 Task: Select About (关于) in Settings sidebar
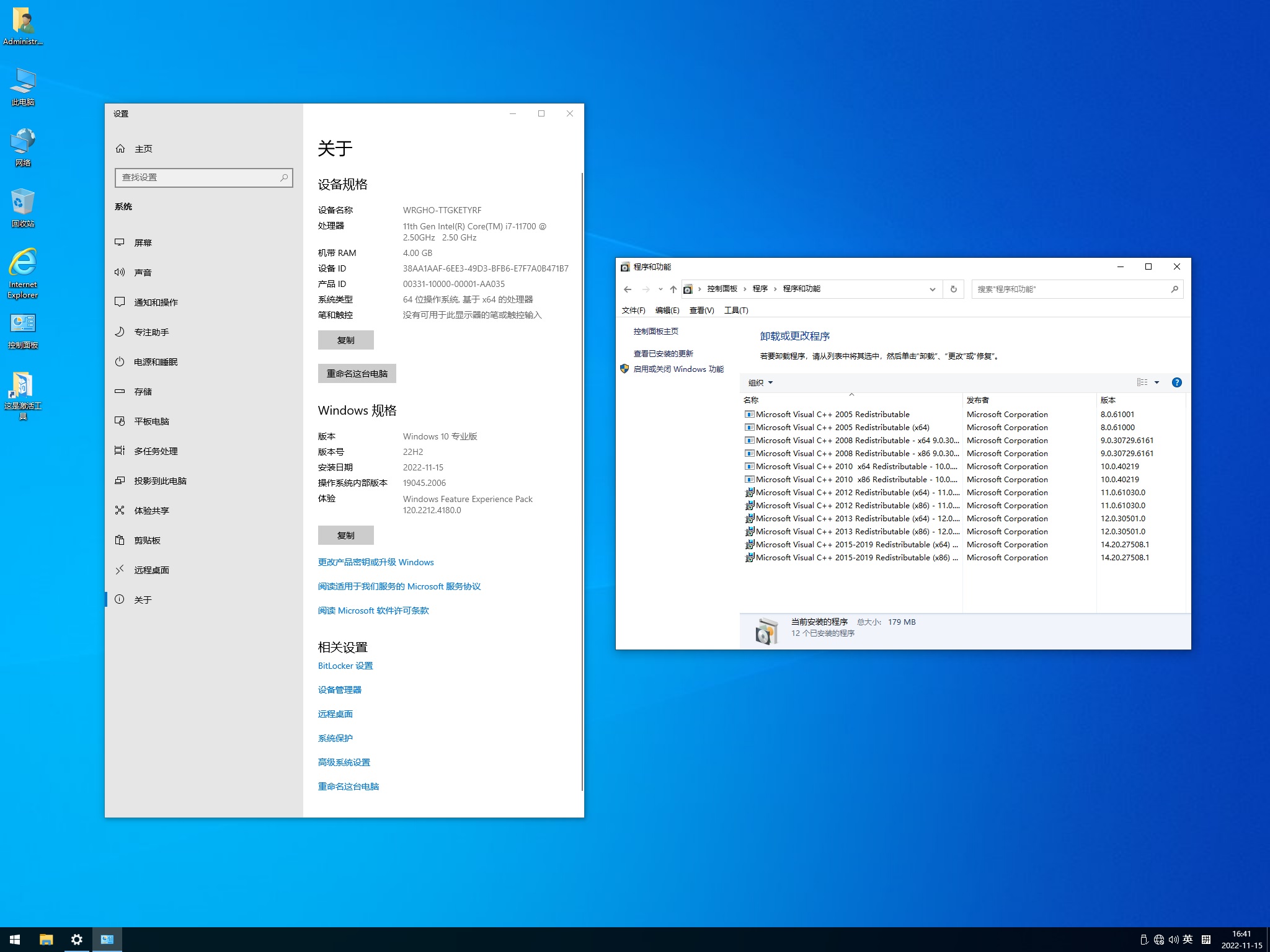[203, 599]
